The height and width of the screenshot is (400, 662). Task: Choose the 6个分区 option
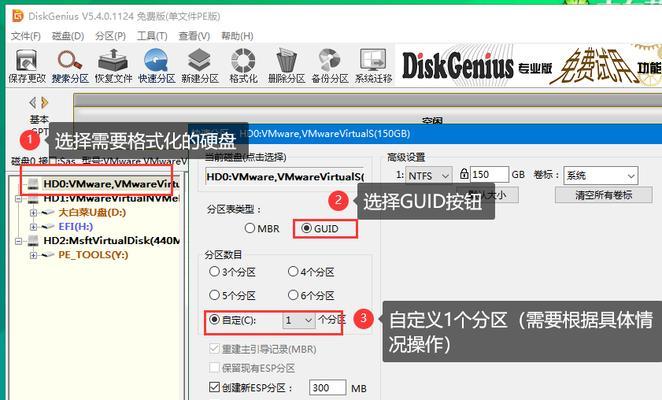[x=293, y=295]
